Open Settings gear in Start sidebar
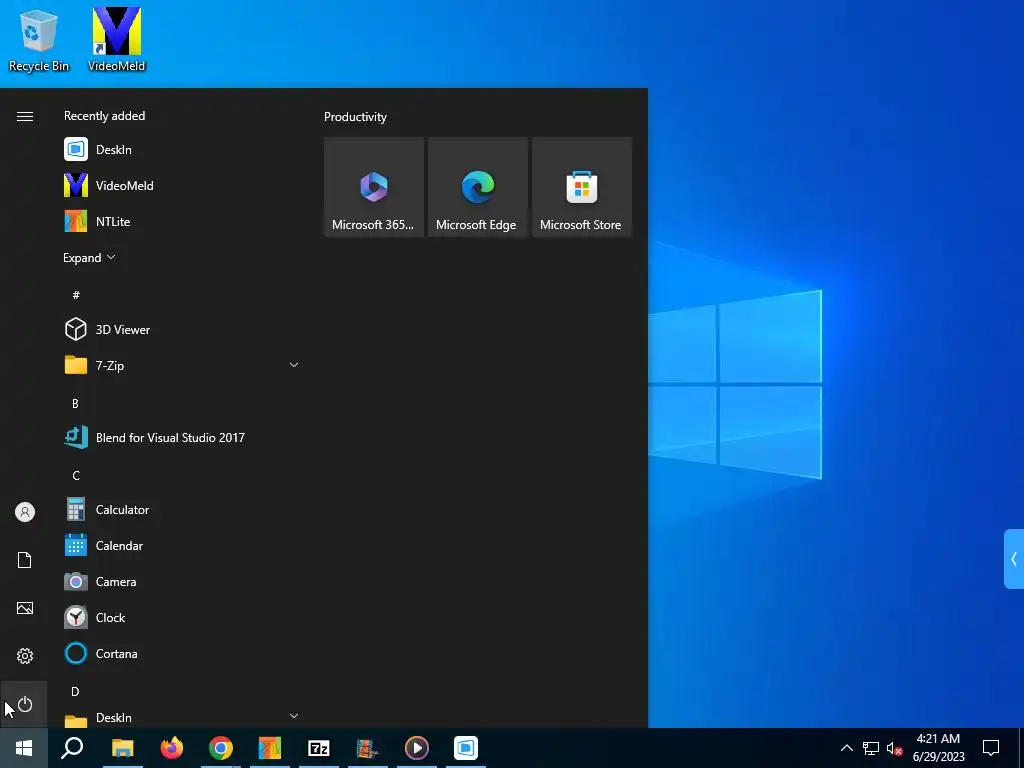The width and height of the screenshot is (1024, 768). click(x=25, y=656)
